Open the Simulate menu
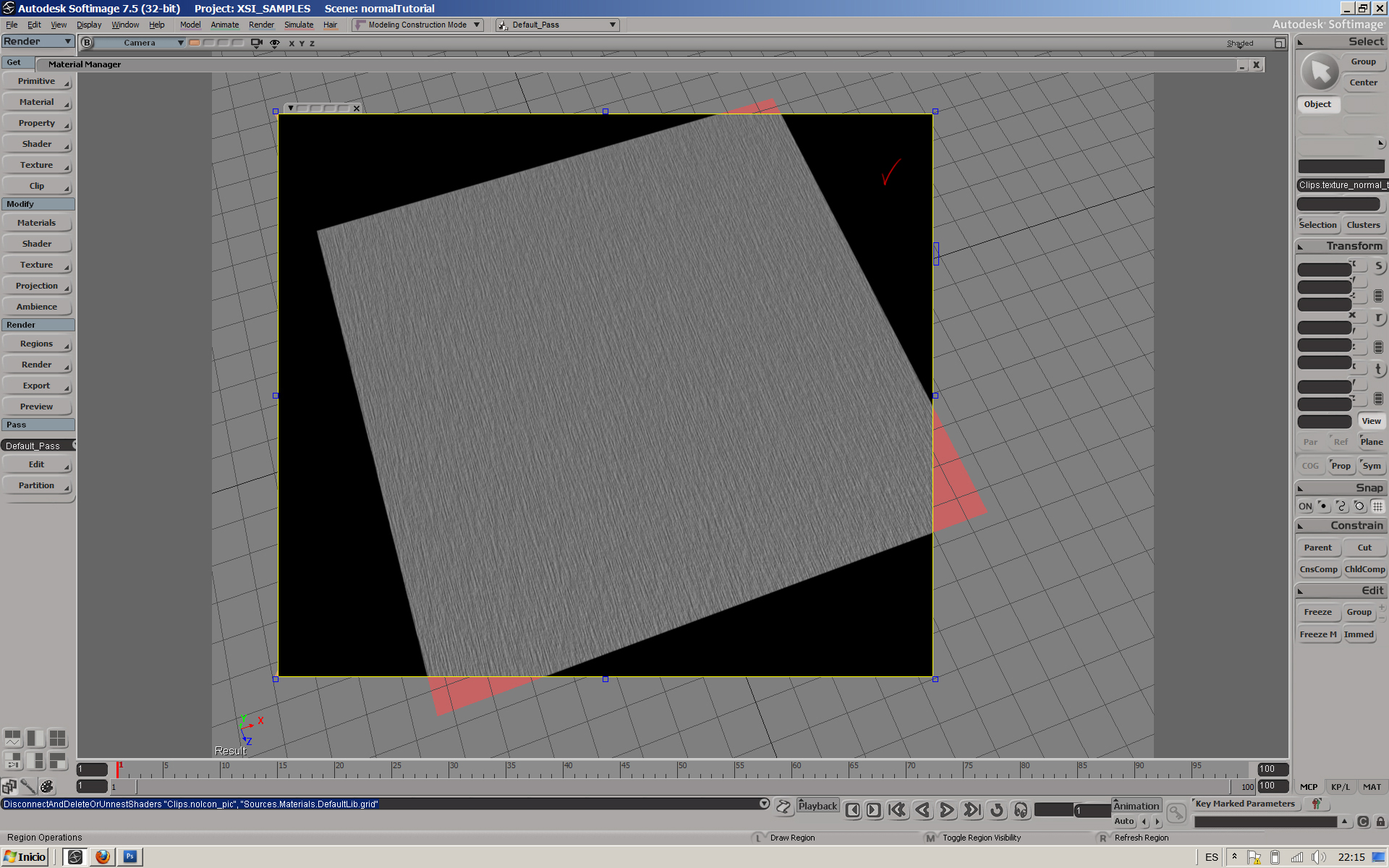Screen dimensions: 1389x868 pyautogui.click(x=299, y=25)
